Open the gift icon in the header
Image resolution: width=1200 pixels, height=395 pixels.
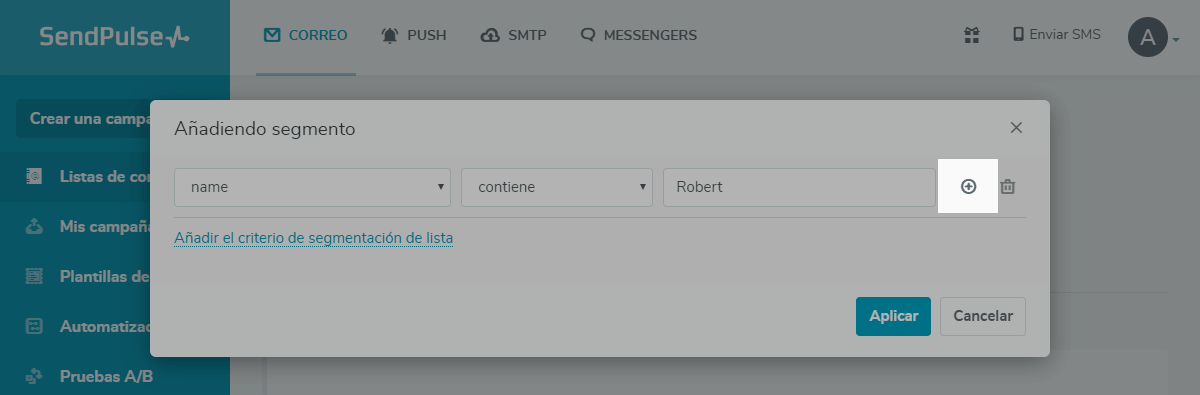coord(971,35)
